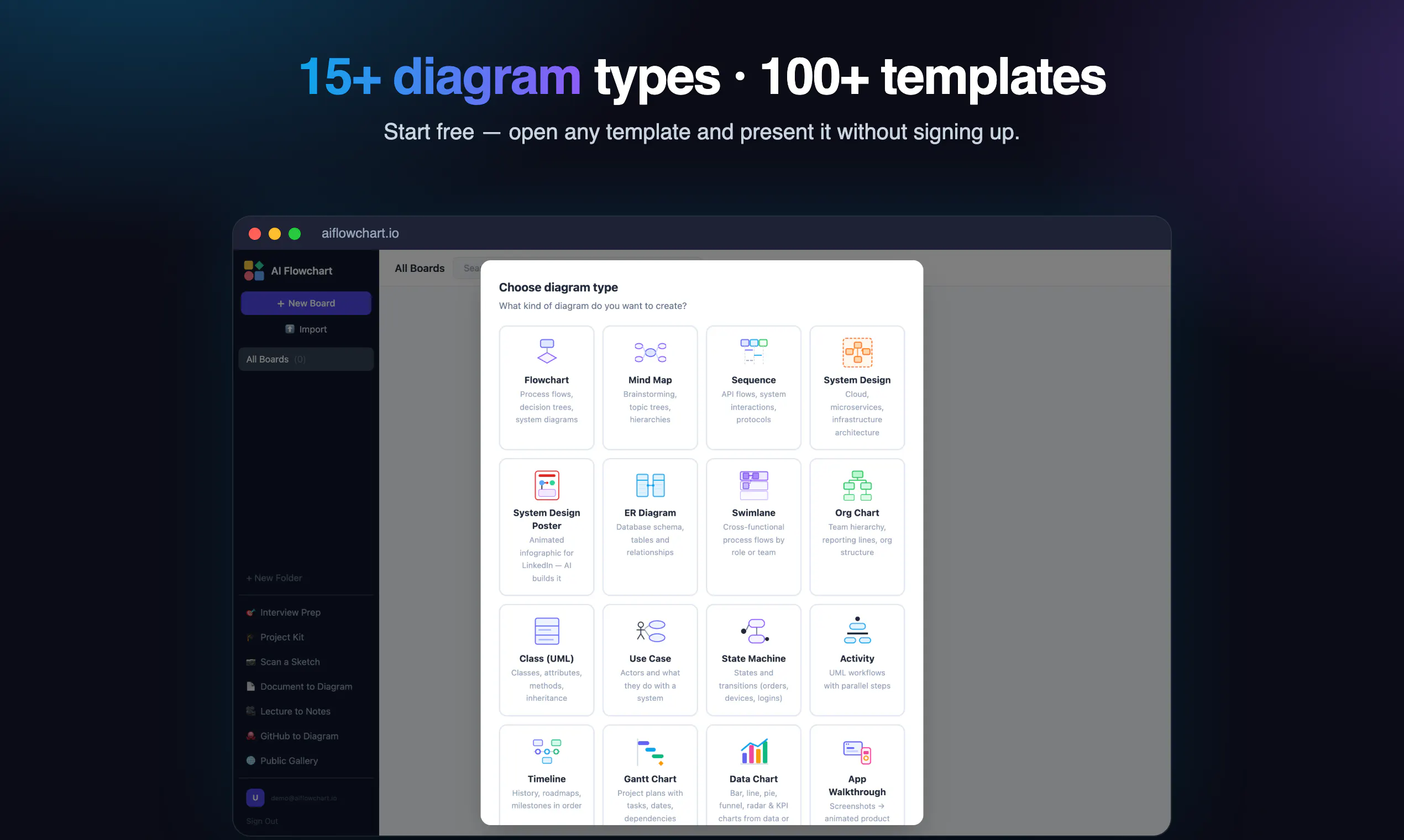Add a folder with New Folder

coord(274,578)
